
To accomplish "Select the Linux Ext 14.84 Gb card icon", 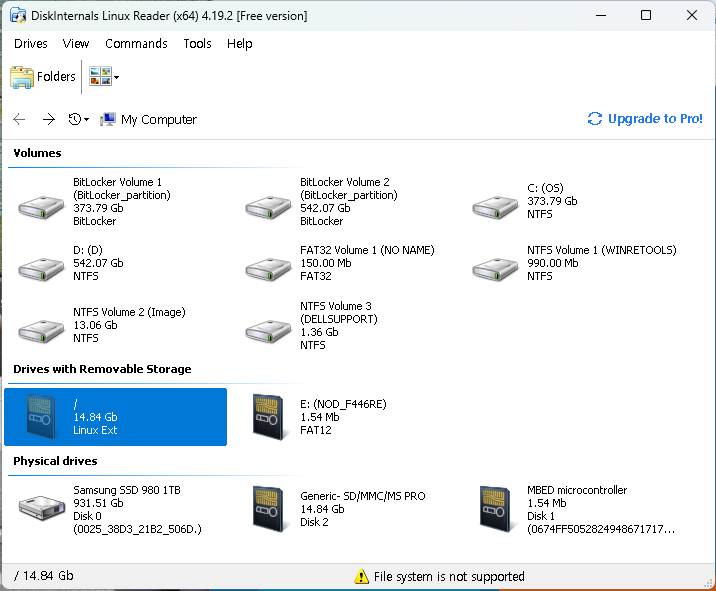I will coord(41,417).
